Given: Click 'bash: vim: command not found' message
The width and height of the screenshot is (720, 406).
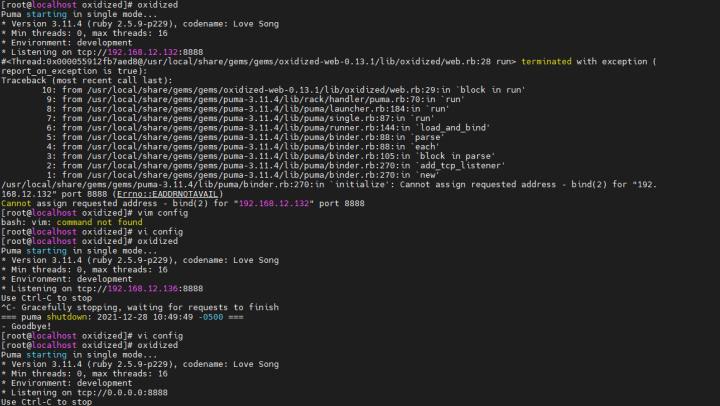Looking at the screenshot, I should 72,222.
